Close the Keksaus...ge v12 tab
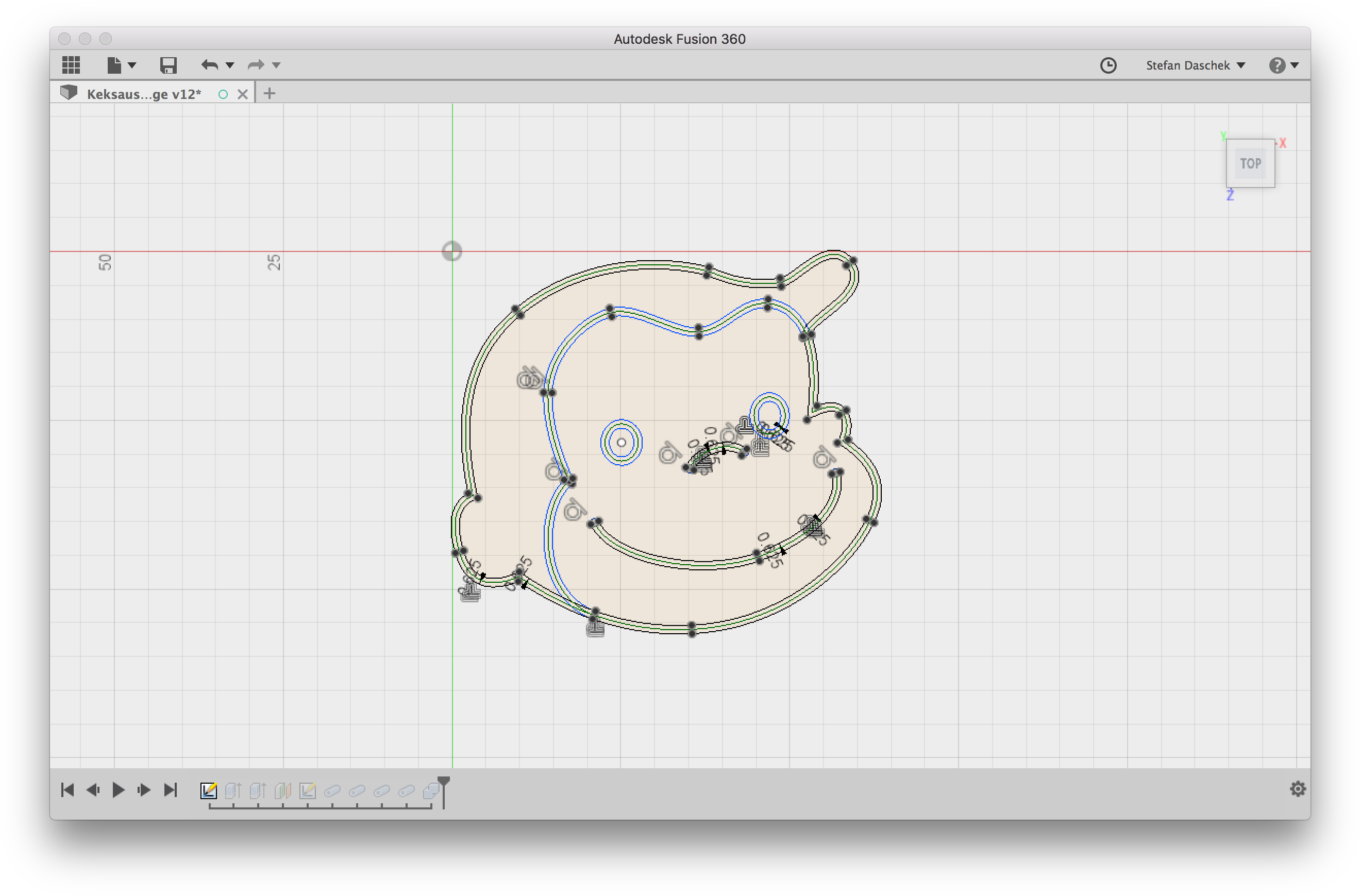The height and width of the screenshot is (896, 1360). pyautogui.click(x=242, y=94)
